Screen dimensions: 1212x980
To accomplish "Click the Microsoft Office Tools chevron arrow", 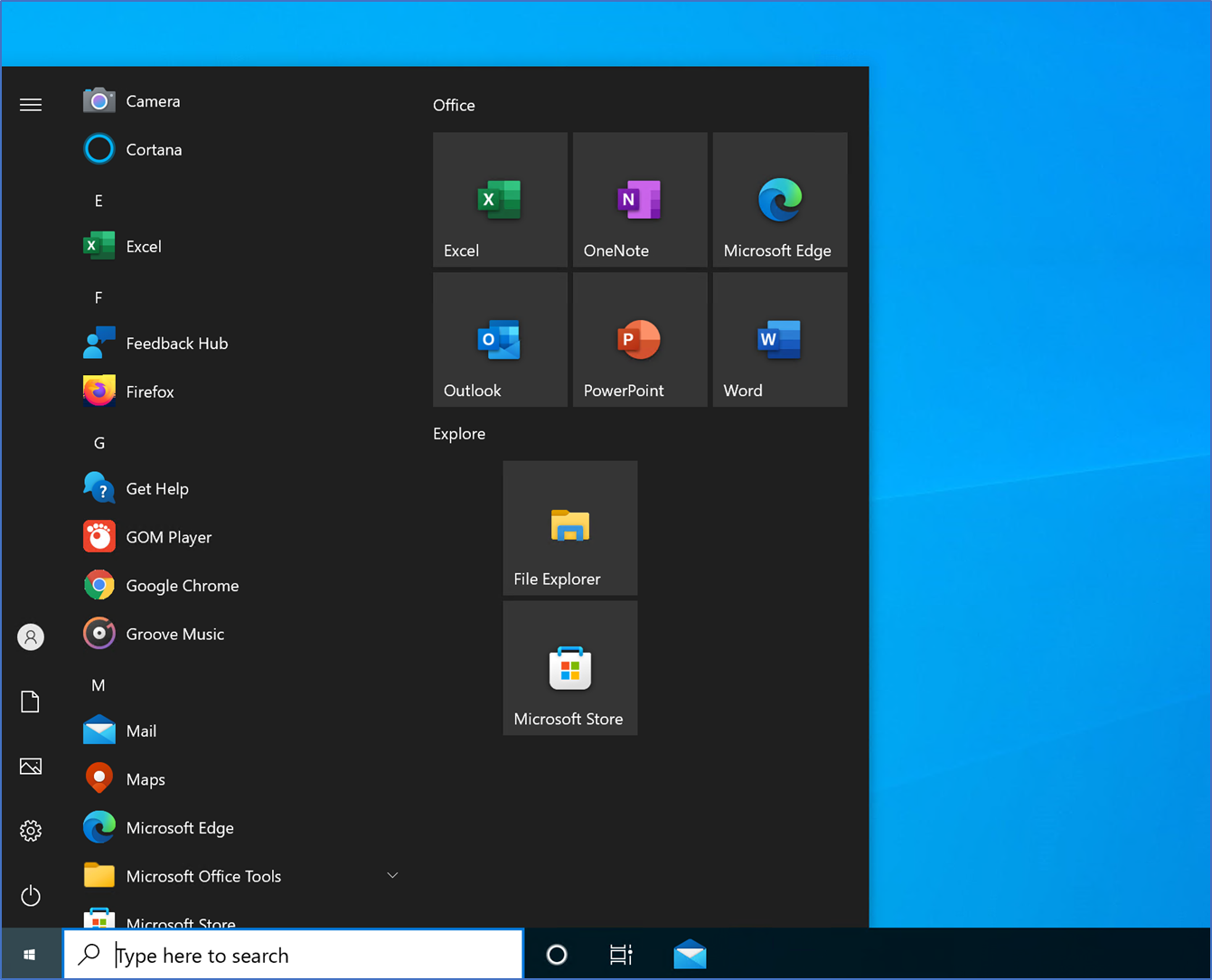I will pyautogui.click(x=392, y=875).
